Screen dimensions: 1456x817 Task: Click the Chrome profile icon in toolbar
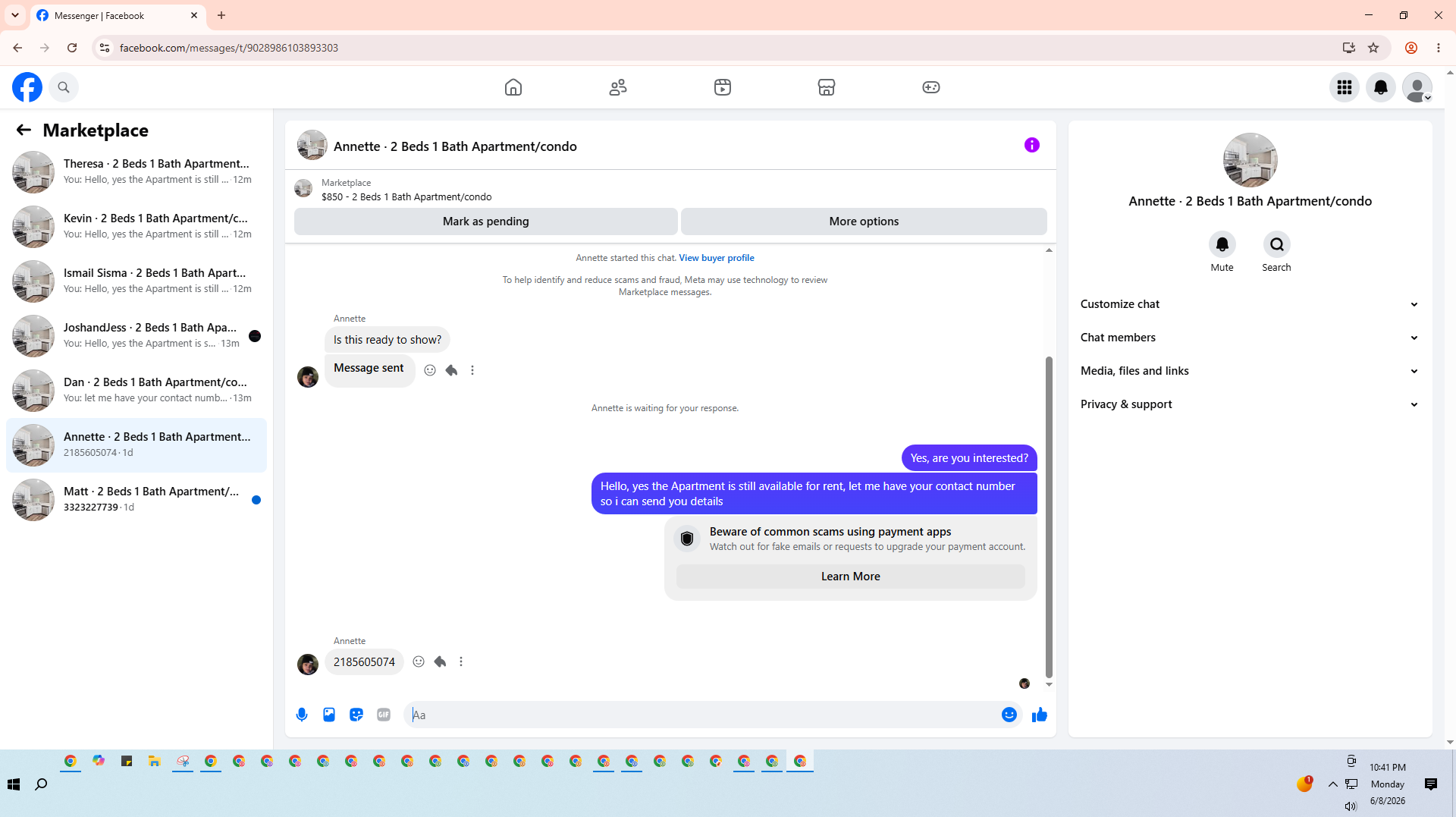click(1411, 48)
